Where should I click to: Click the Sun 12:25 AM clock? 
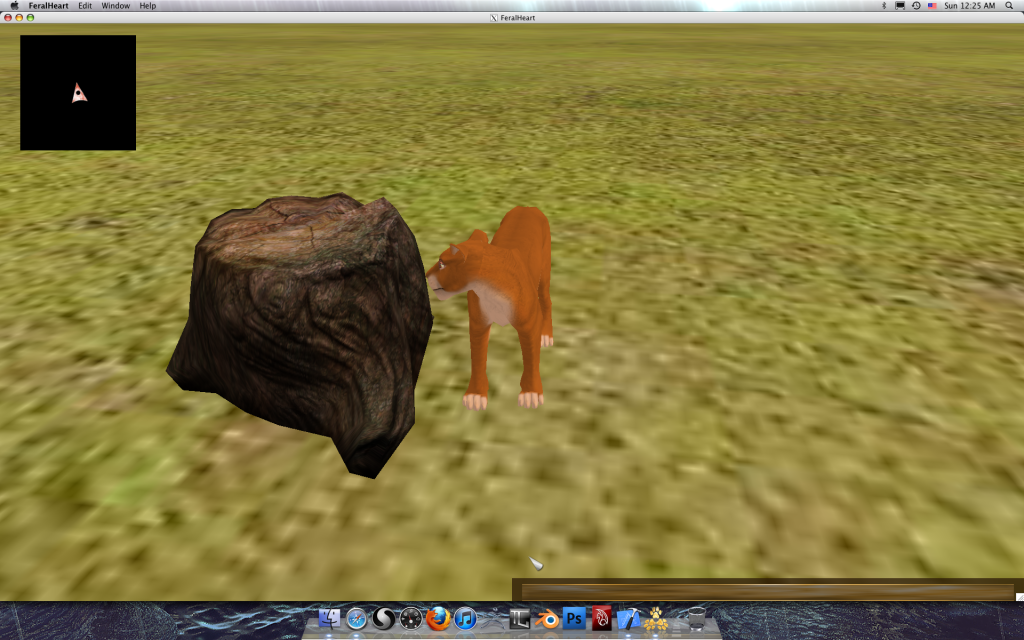click(970, 5)
